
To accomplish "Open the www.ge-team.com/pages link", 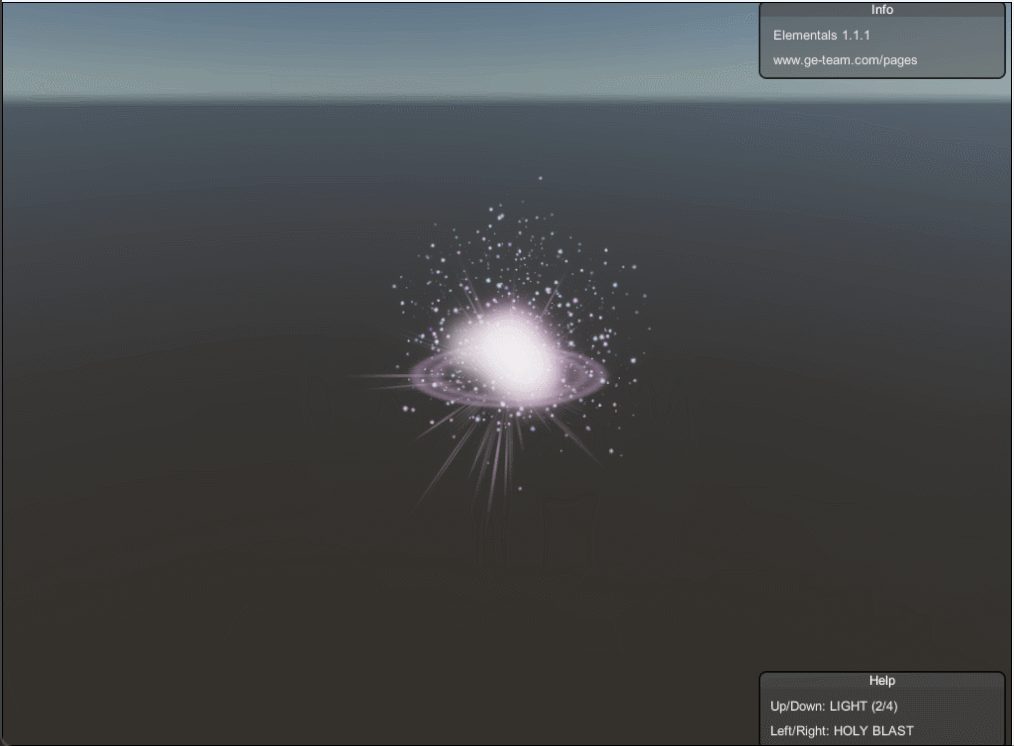I will [845, 60].
